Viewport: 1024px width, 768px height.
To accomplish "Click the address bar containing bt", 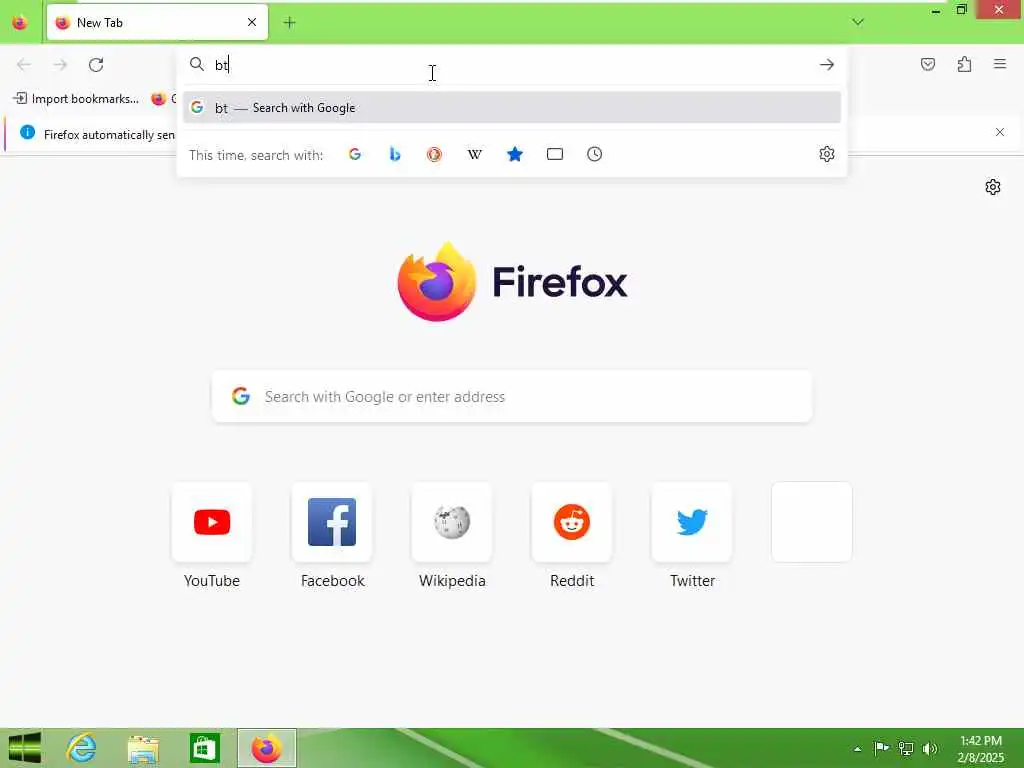I will [x=511, y=65].
